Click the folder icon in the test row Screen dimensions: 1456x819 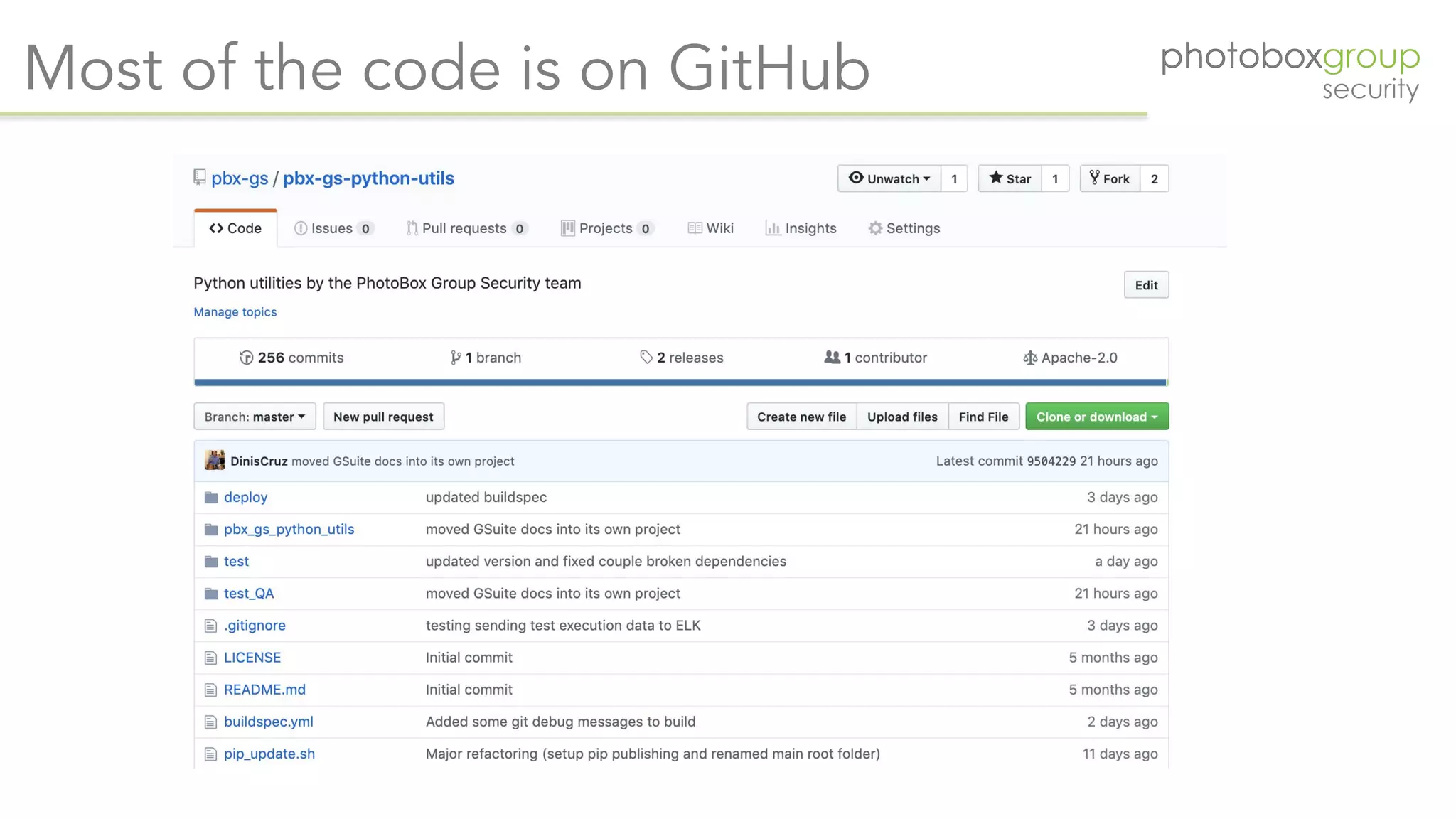[211, 561]
